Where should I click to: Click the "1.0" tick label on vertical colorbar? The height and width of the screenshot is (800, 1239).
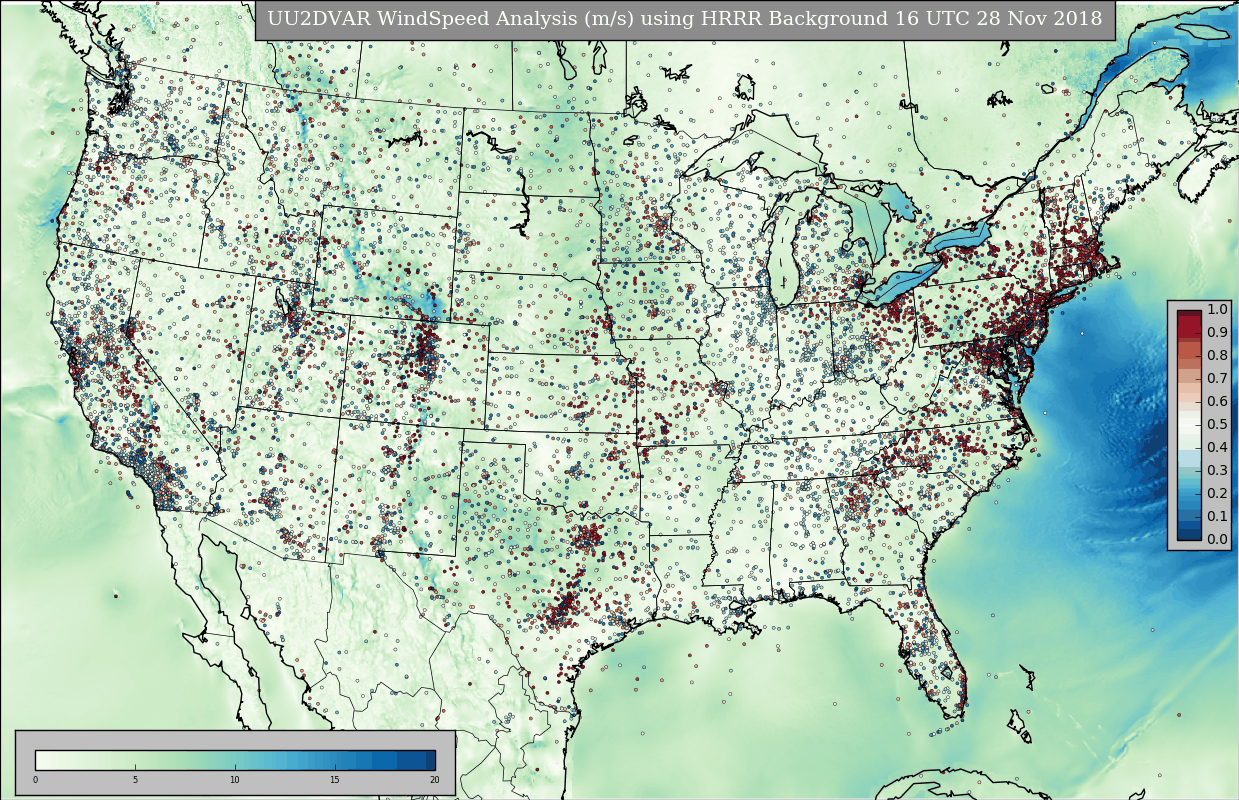coord(1217,309)
